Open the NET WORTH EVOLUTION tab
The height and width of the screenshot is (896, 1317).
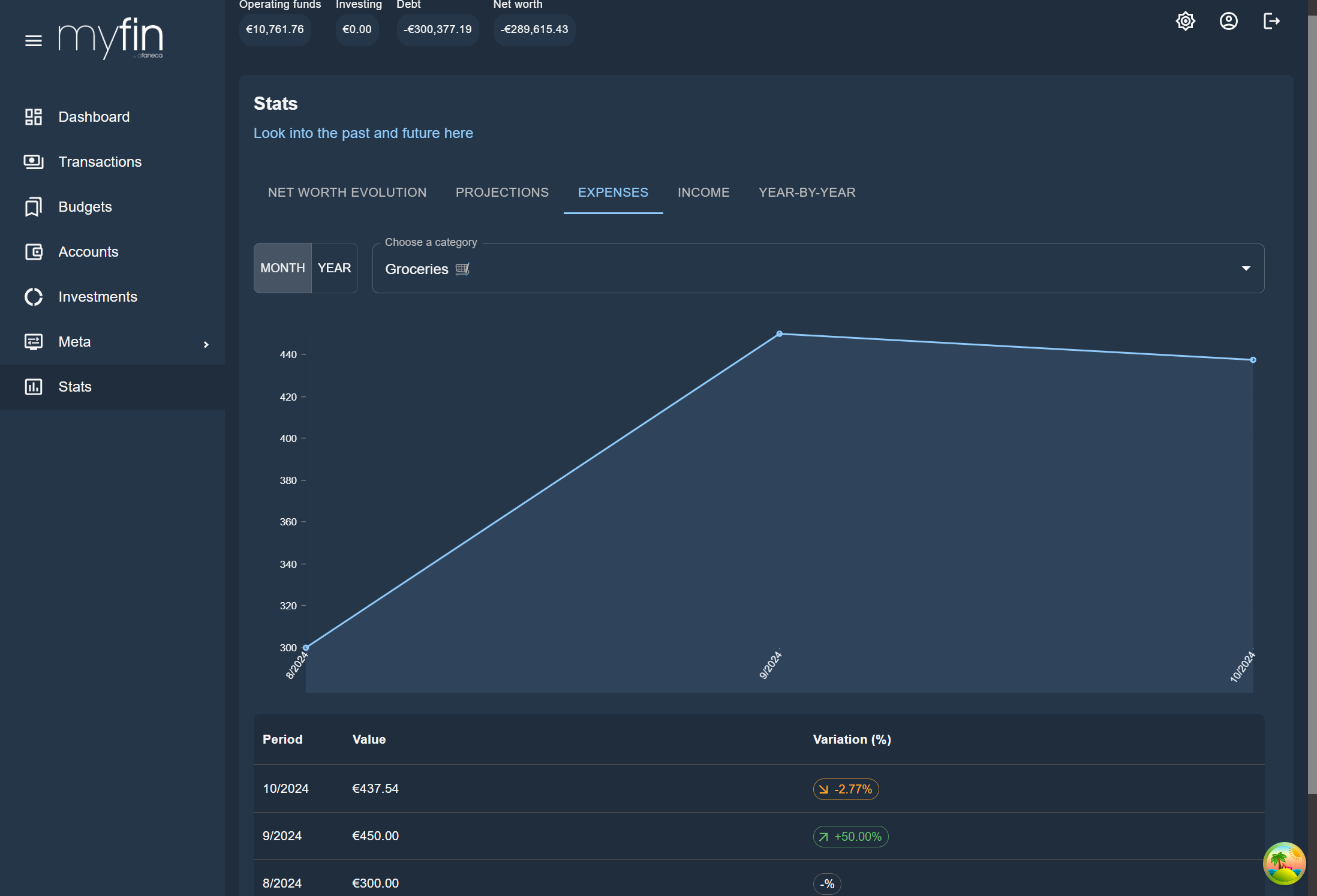click(347, 193)
